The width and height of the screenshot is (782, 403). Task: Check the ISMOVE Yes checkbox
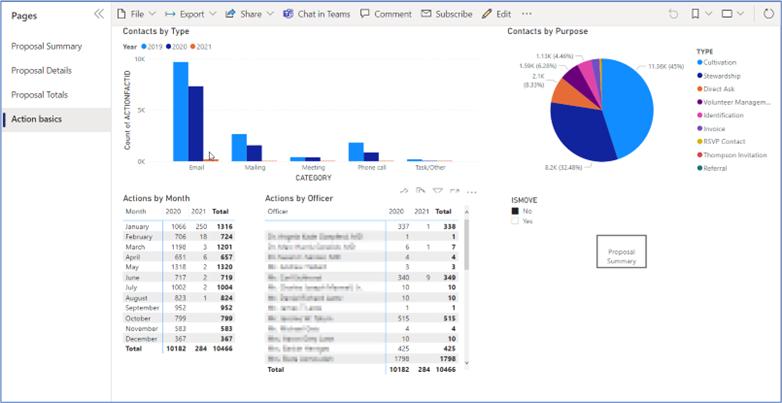[515, 221]
